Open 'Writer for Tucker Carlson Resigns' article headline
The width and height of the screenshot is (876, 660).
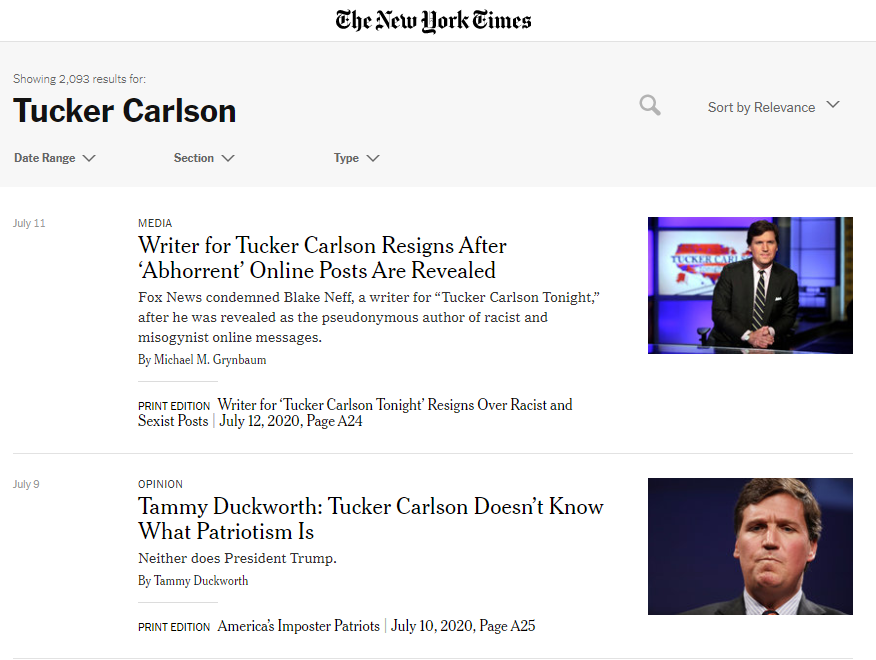322,258
